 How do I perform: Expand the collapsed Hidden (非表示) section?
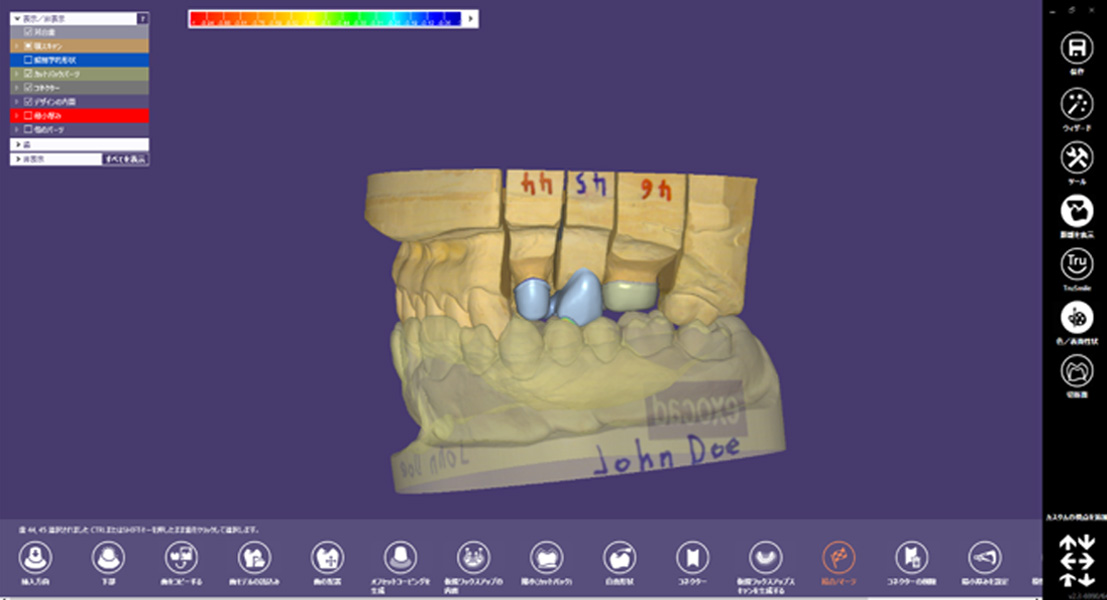pos(17,159)
